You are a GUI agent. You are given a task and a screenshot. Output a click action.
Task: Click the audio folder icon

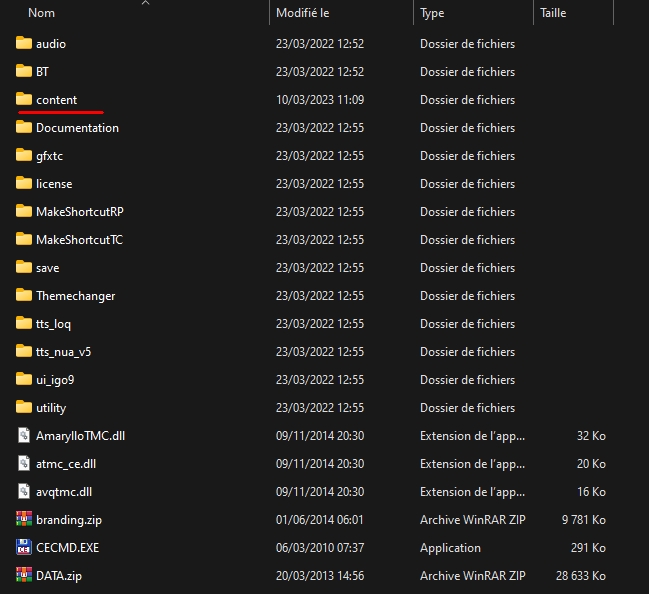point(25,44)
